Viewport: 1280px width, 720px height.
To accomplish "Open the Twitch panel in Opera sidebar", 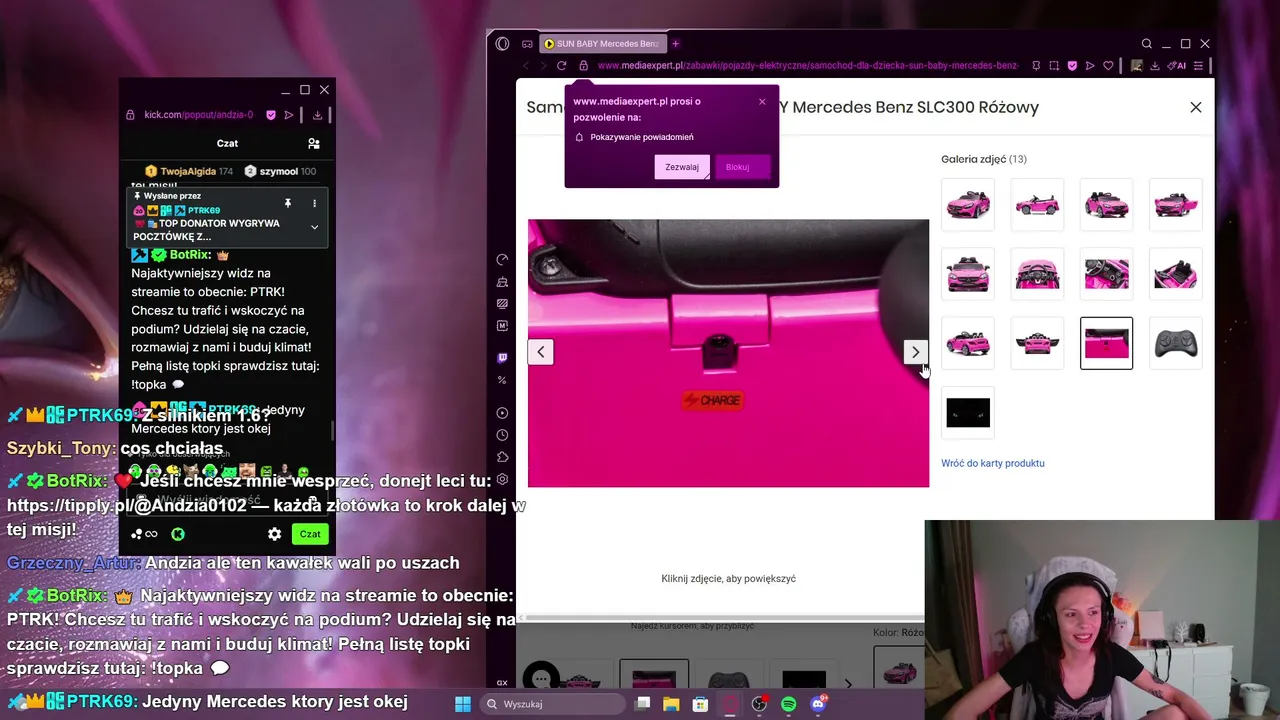I will click(x=502, y=358).
